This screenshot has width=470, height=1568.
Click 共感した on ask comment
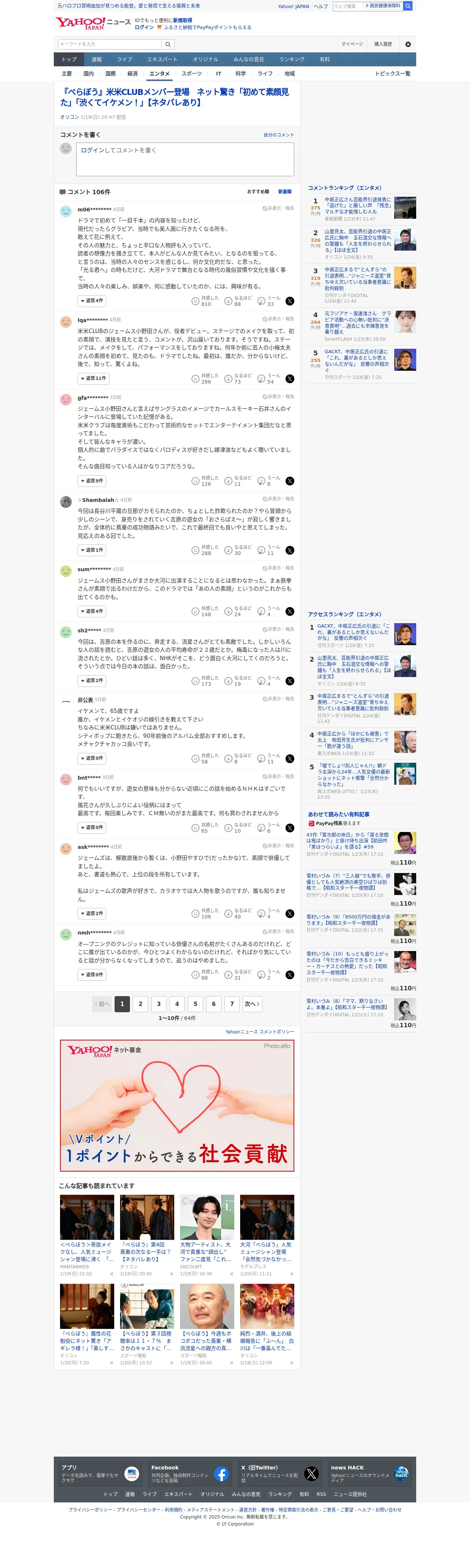point(205,914)
